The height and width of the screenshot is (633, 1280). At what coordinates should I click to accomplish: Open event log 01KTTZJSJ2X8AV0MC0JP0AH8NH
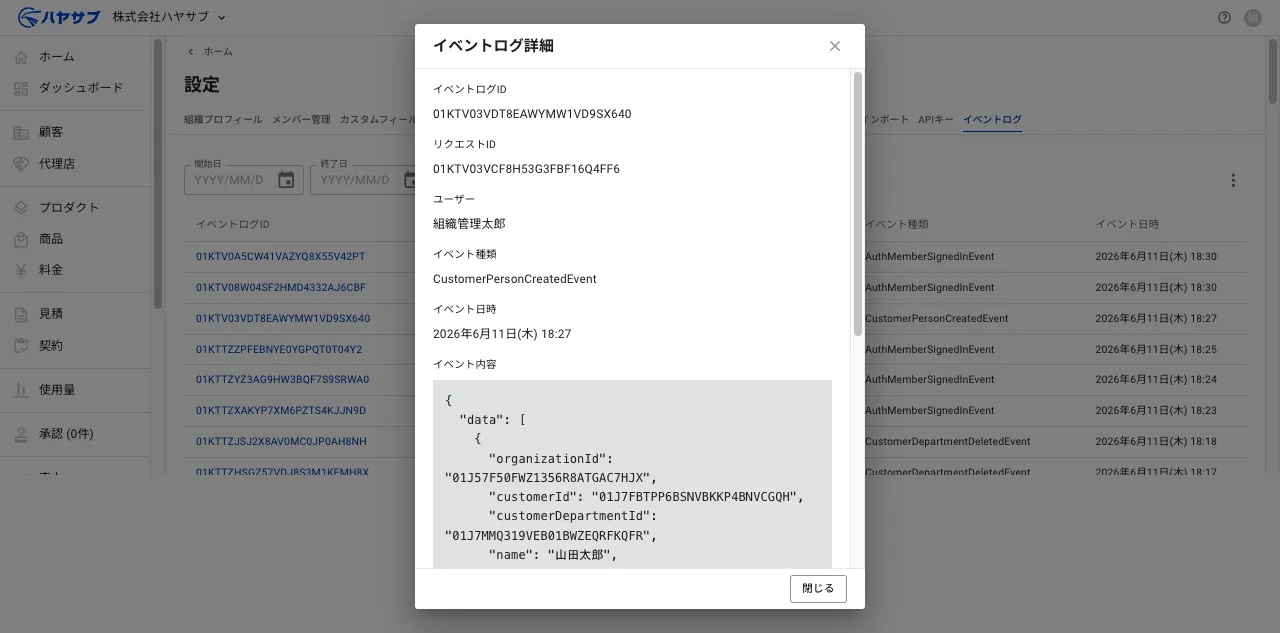(x=281, y=442)
